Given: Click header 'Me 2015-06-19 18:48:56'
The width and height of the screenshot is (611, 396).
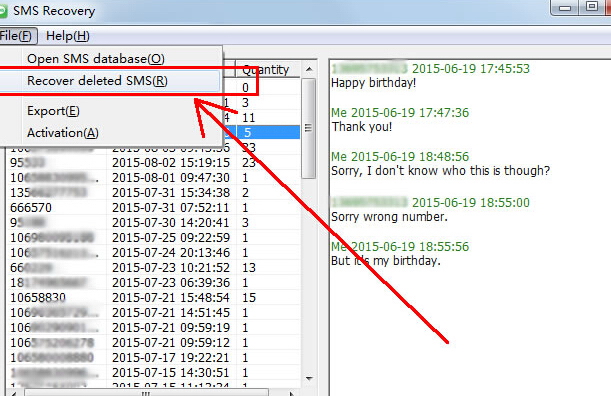Looking at the screenshot, I should coord(400,157).
